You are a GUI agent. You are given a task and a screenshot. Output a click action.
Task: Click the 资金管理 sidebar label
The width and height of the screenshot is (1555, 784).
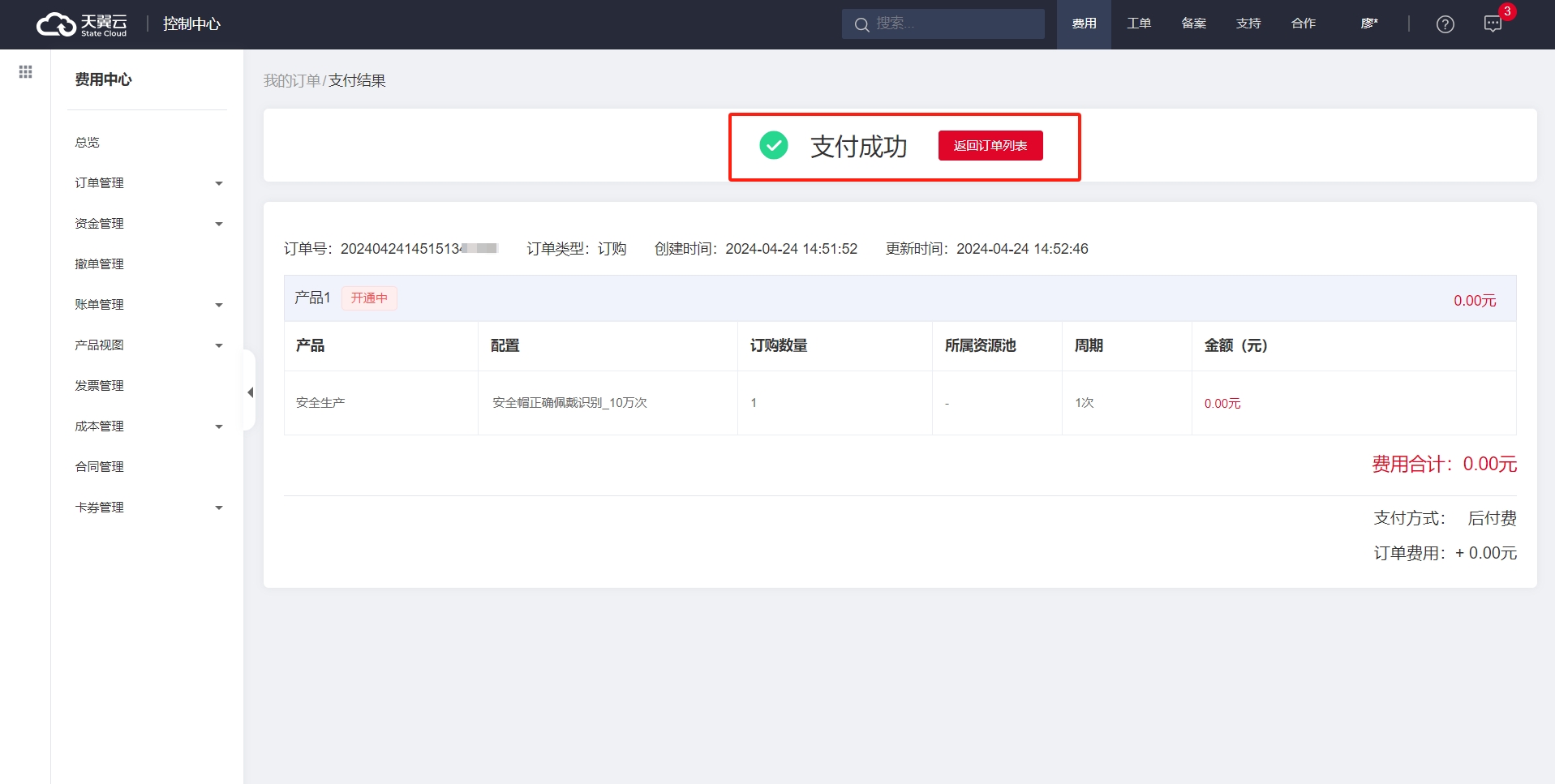pyautogui.click(x=100, y=223)
